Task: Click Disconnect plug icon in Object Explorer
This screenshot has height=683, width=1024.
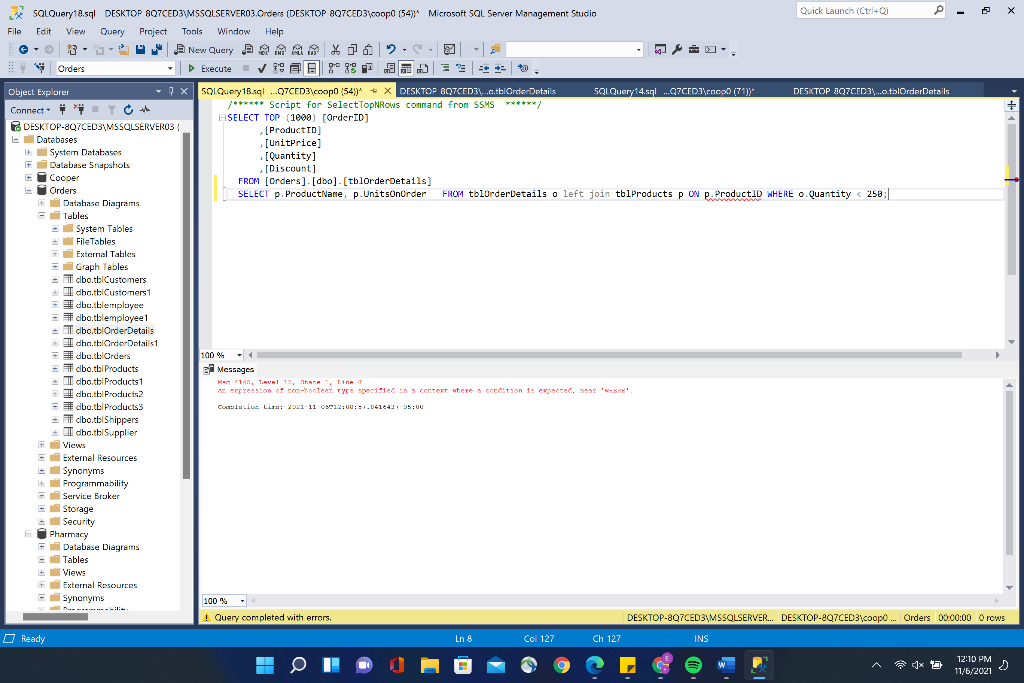Action: (79, 110)
